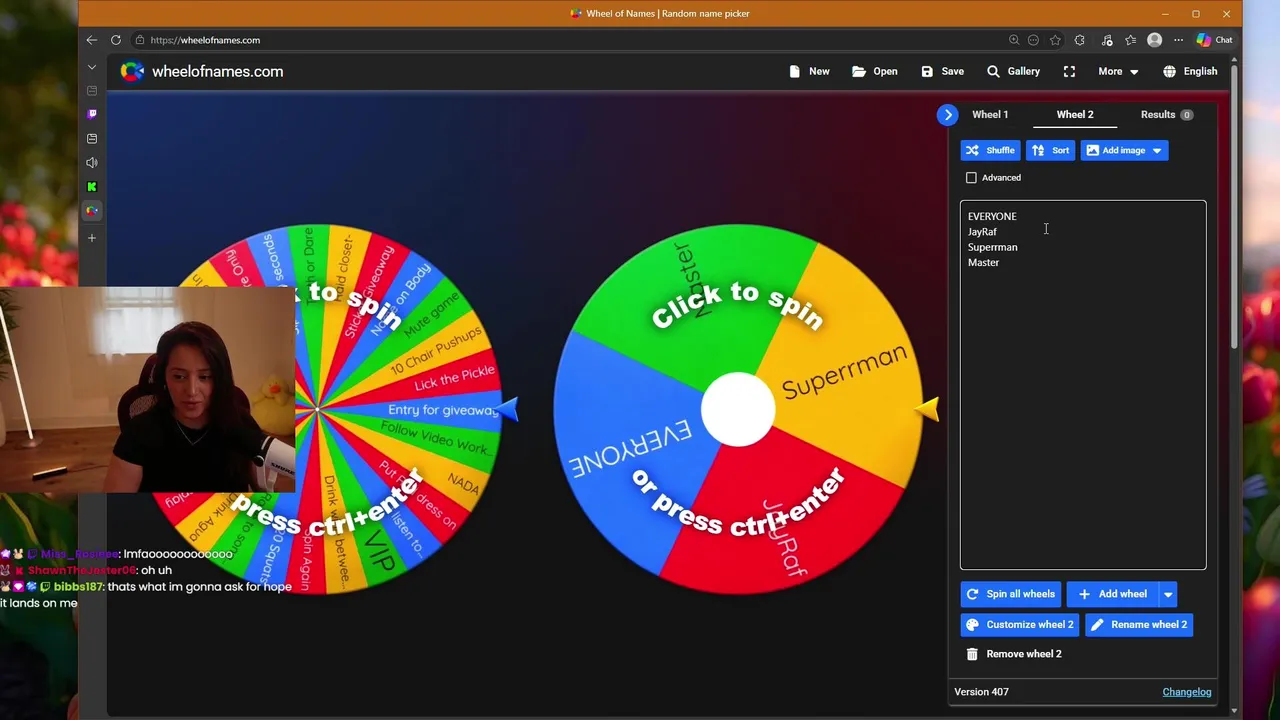
Task: Save the current wheel
Action: [x=942, y=72]
